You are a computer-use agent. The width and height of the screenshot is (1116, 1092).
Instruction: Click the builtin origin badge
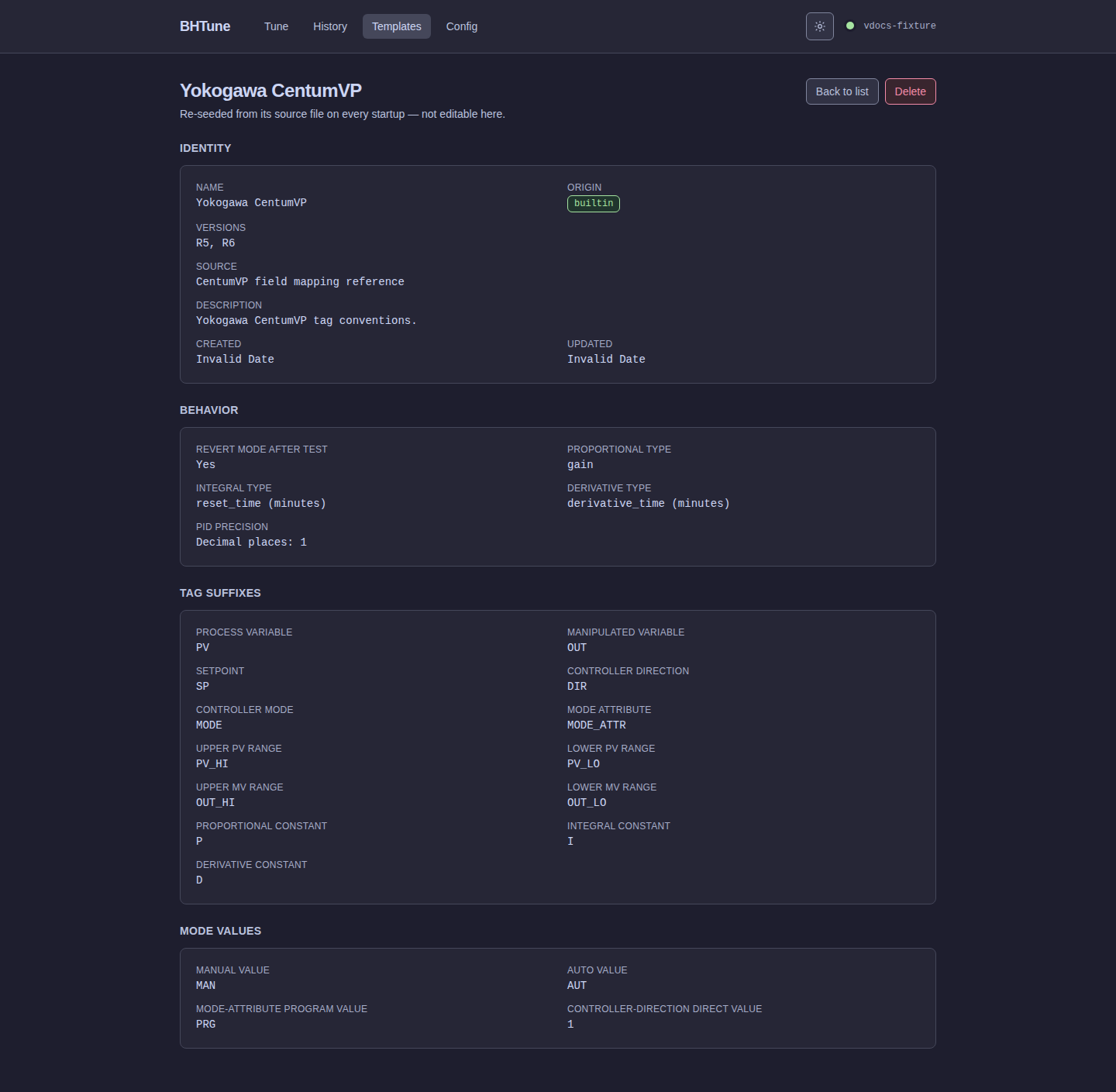pos(594,203)
